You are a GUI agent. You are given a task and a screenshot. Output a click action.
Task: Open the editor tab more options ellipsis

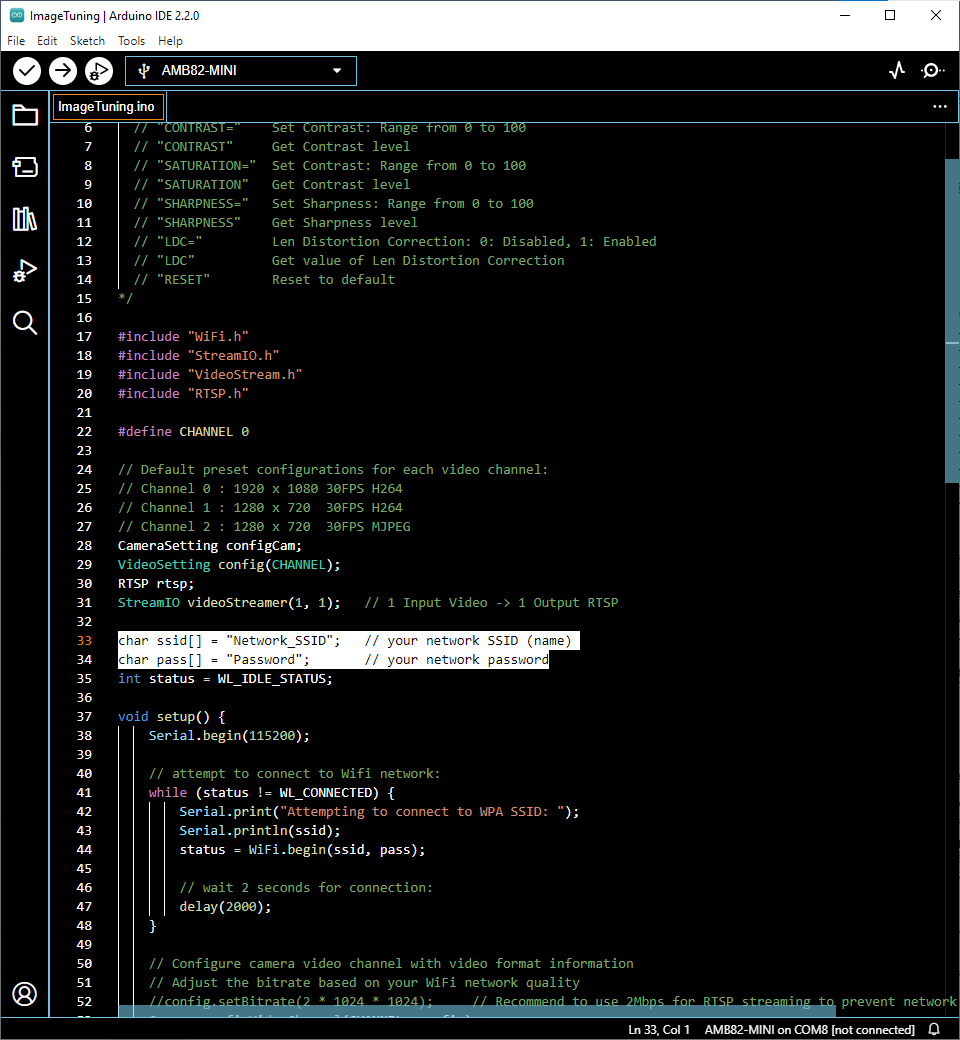(939, 106)
